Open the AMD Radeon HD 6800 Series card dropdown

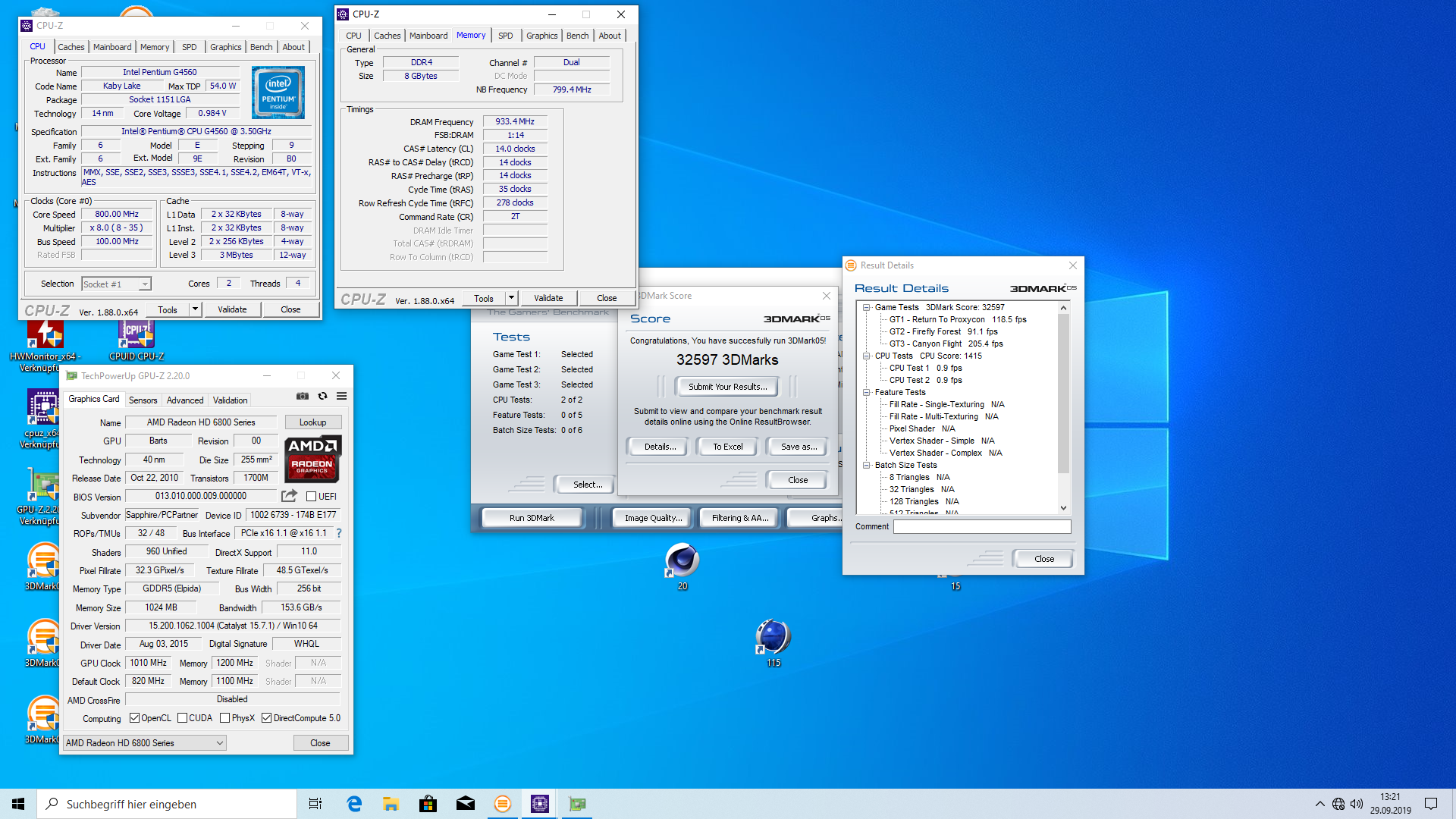click(144, 743)
